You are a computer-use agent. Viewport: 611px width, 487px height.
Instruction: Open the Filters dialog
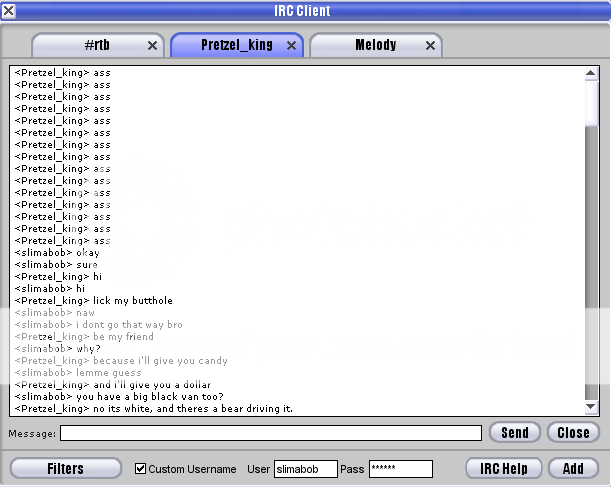[x=65, y=468]
